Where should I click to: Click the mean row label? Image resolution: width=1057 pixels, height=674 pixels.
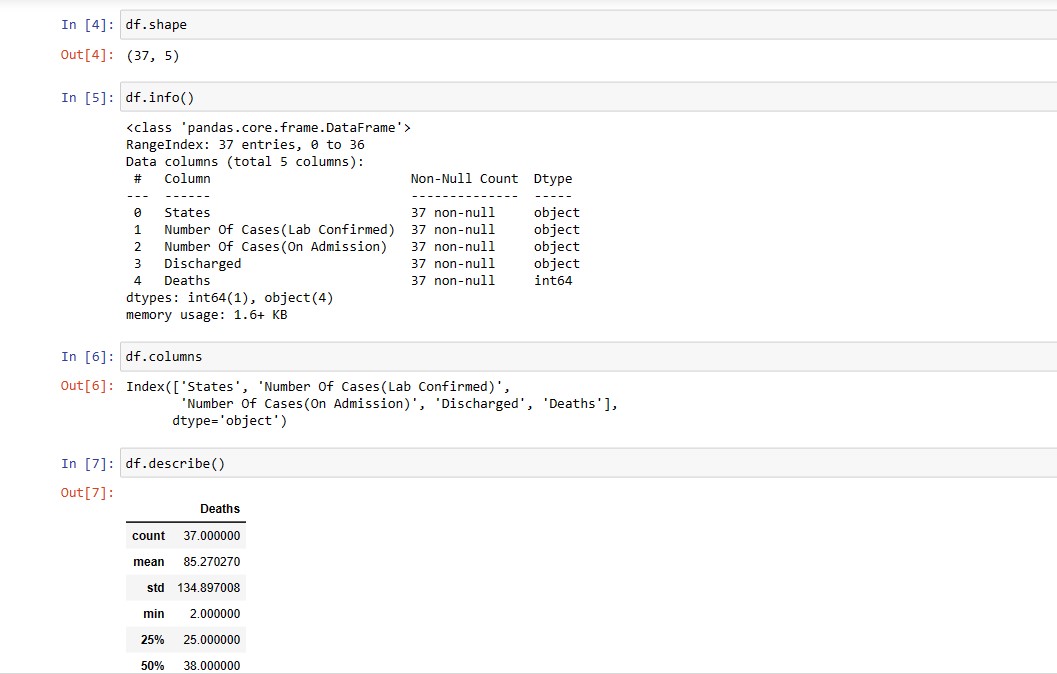pos(149,561)
